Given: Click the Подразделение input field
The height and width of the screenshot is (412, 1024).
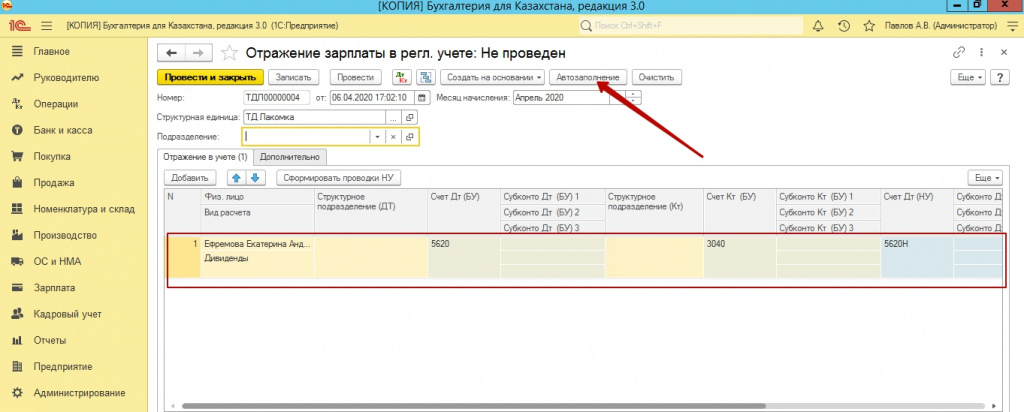Looking at the screenshot, I should click(x=306, y=137).
